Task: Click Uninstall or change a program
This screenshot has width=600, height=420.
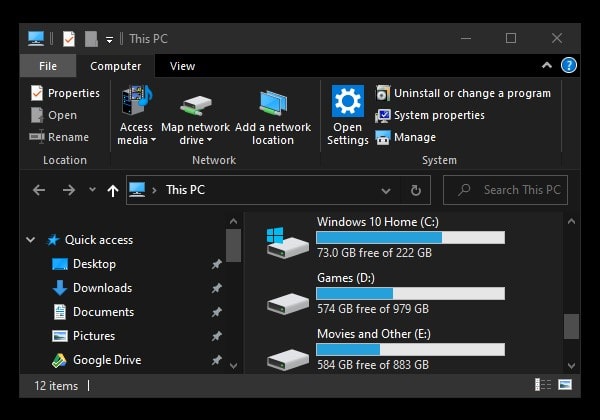Action: pyautogui.click(x=463, y=93)
